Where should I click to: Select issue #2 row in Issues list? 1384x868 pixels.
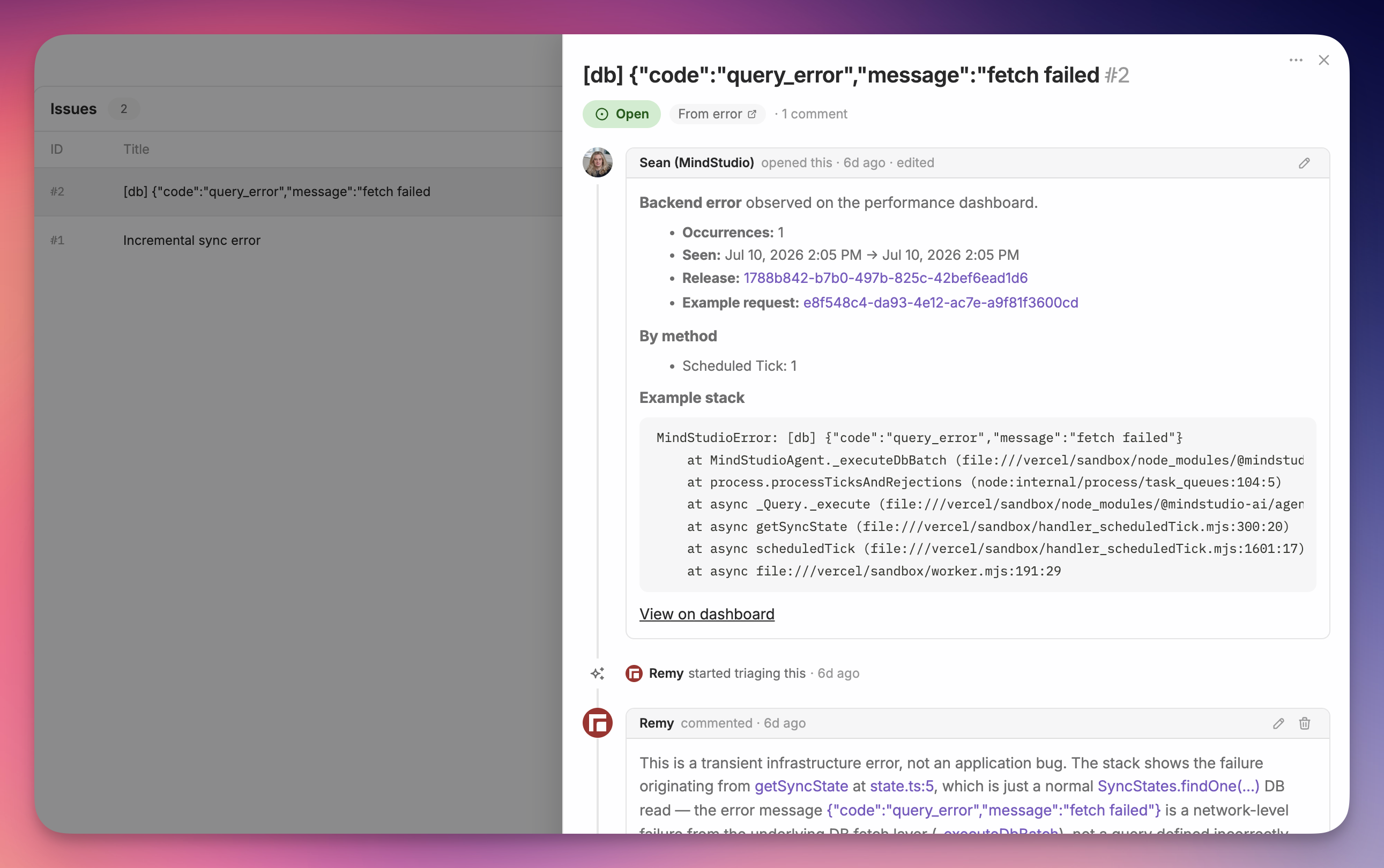tap(298, 192)
